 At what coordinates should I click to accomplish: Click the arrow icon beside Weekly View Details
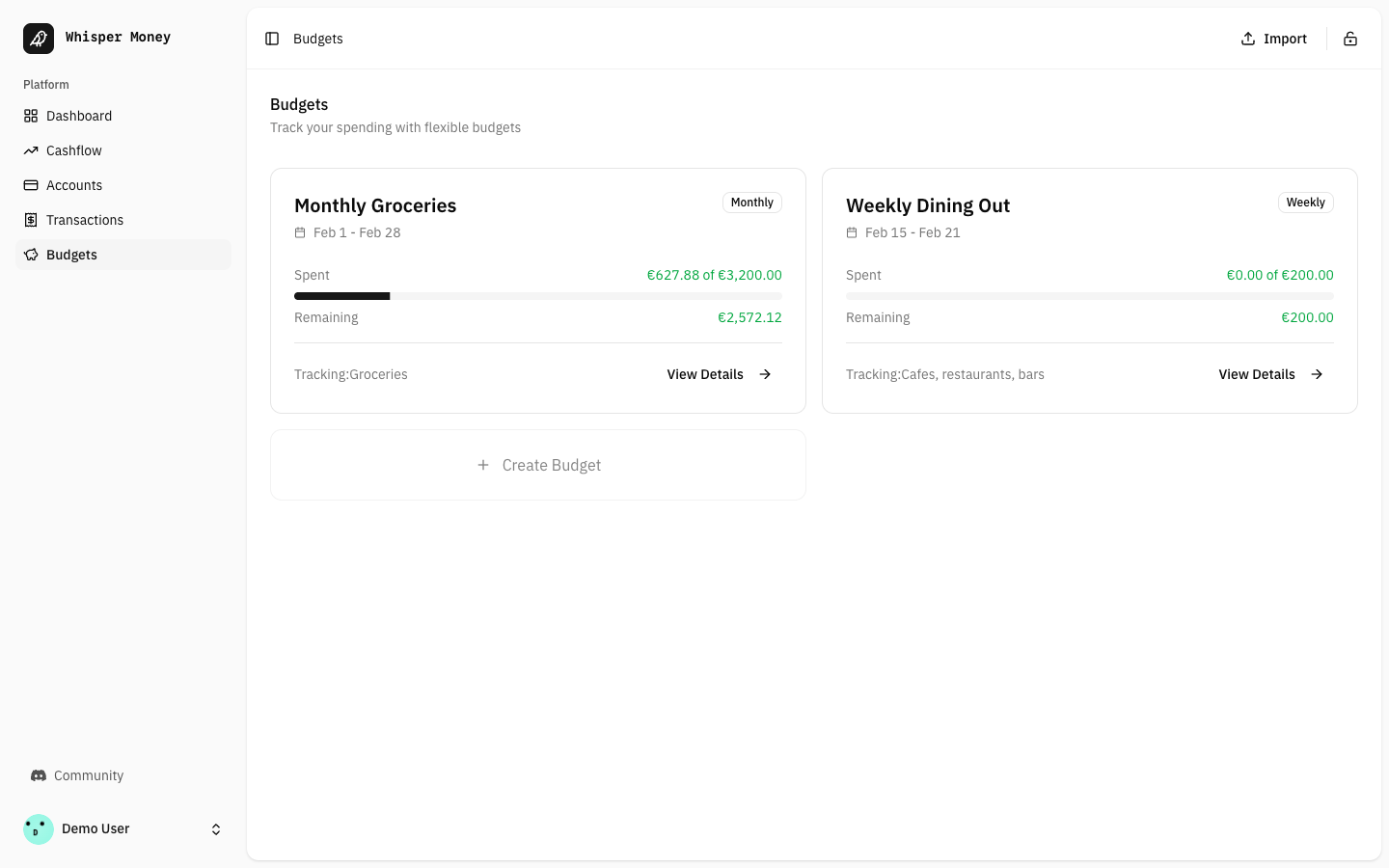click(1317, 374)
